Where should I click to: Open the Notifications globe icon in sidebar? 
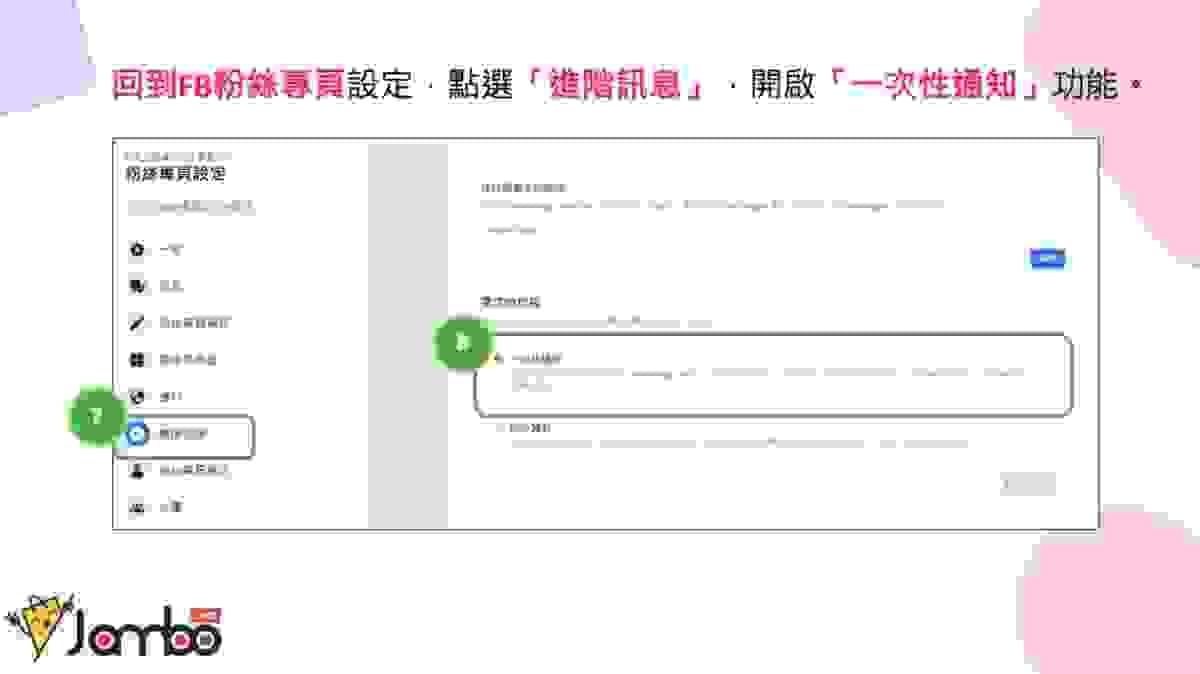pyautogui.click(x=137, y=397)
